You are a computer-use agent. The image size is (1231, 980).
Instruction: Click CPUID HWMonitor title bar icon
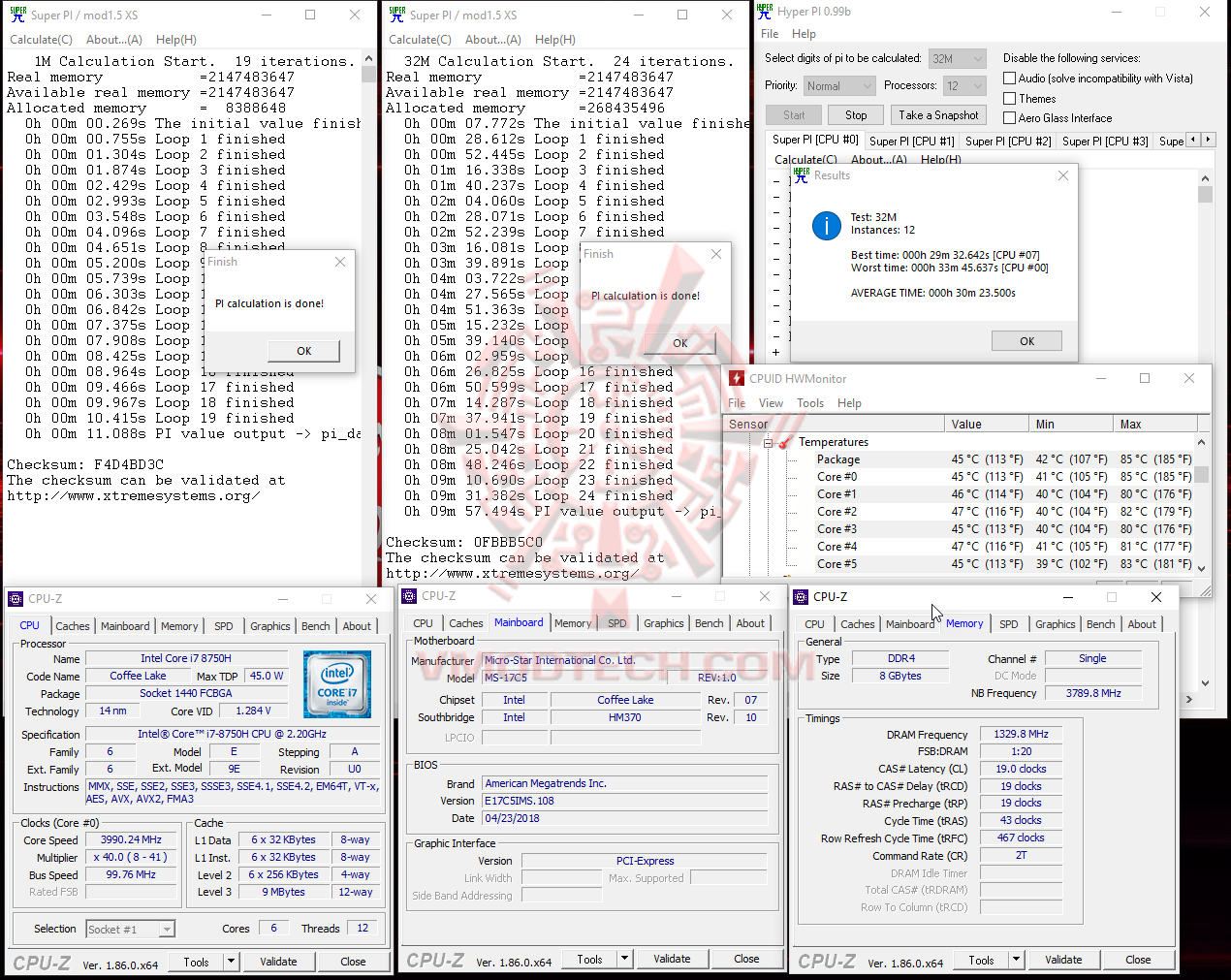pyautogui.click(x=737, y=378)
